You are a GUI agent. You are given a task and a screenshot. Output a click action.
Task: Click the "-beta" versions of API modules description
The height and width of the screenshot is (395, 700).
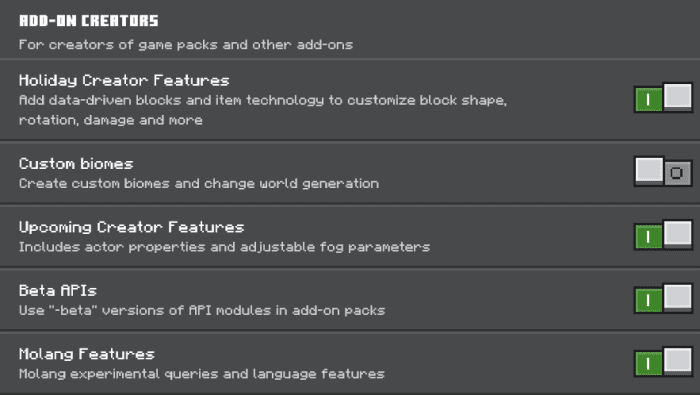[202, 310]
